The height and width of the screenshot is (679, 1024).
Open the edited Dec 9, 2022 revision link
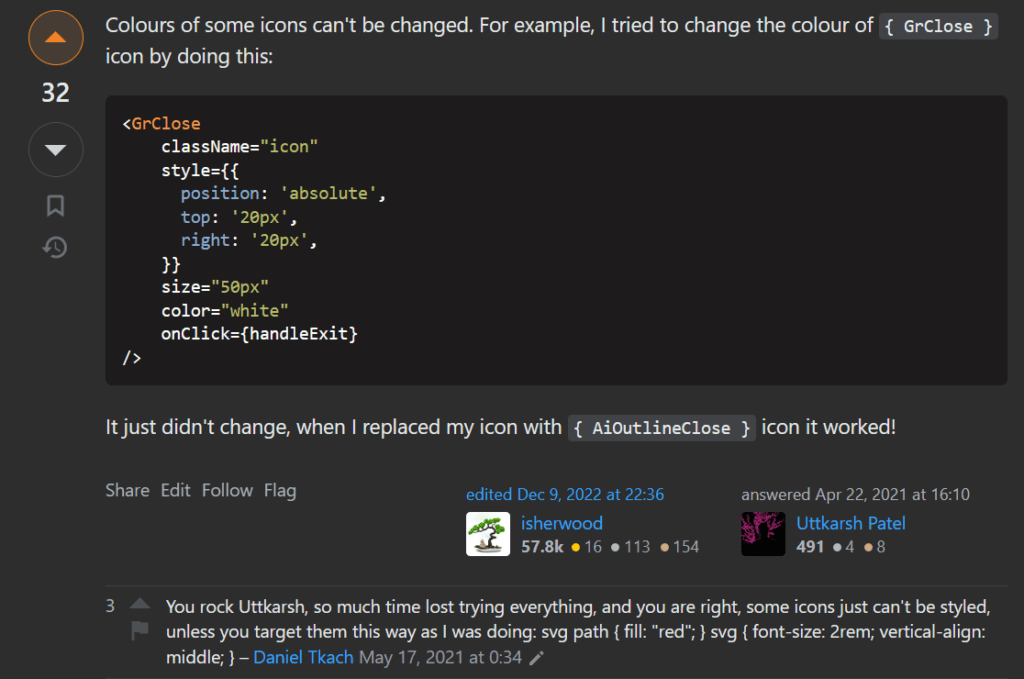[565, 494]
